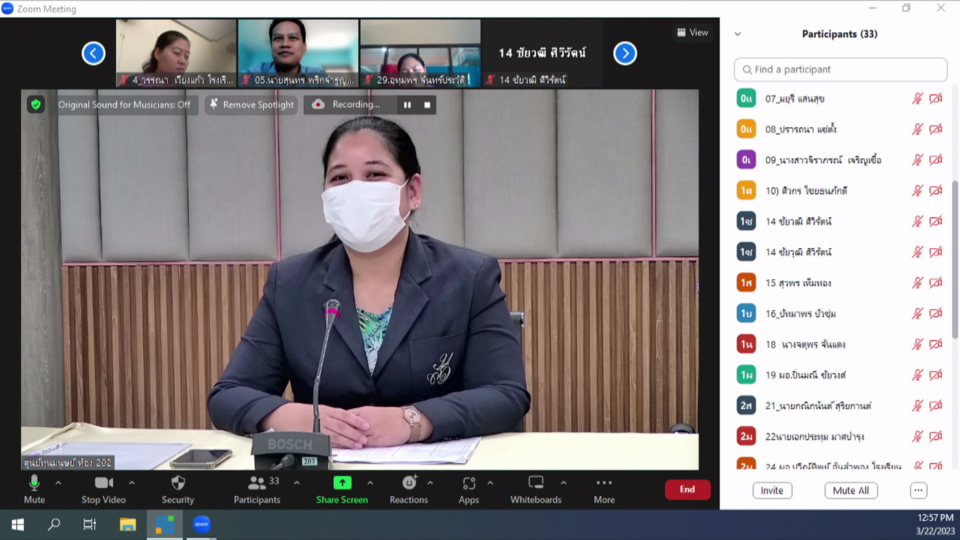The width and height of the screenshot is (960, 540).
Task: Open the participants panel more options button
Action: pos(918,490)
